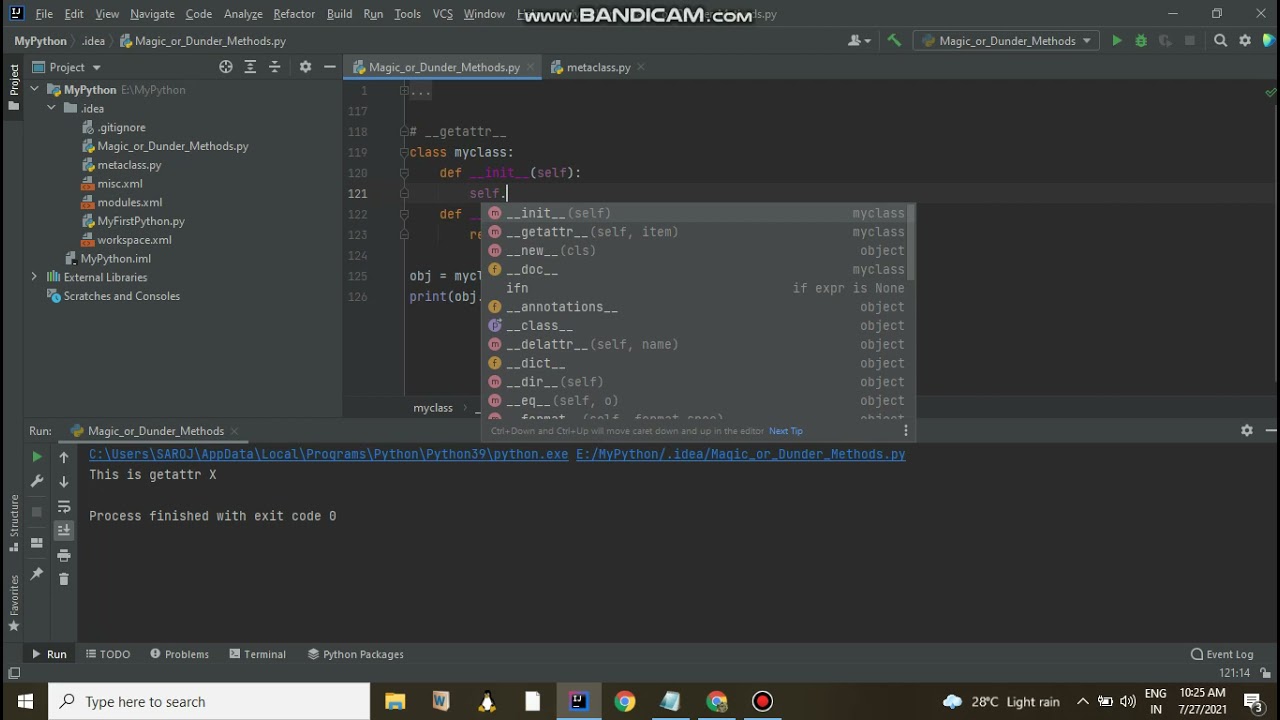
Task: Run with coverage icon in top toolbar
Action: pos(1165,41)
